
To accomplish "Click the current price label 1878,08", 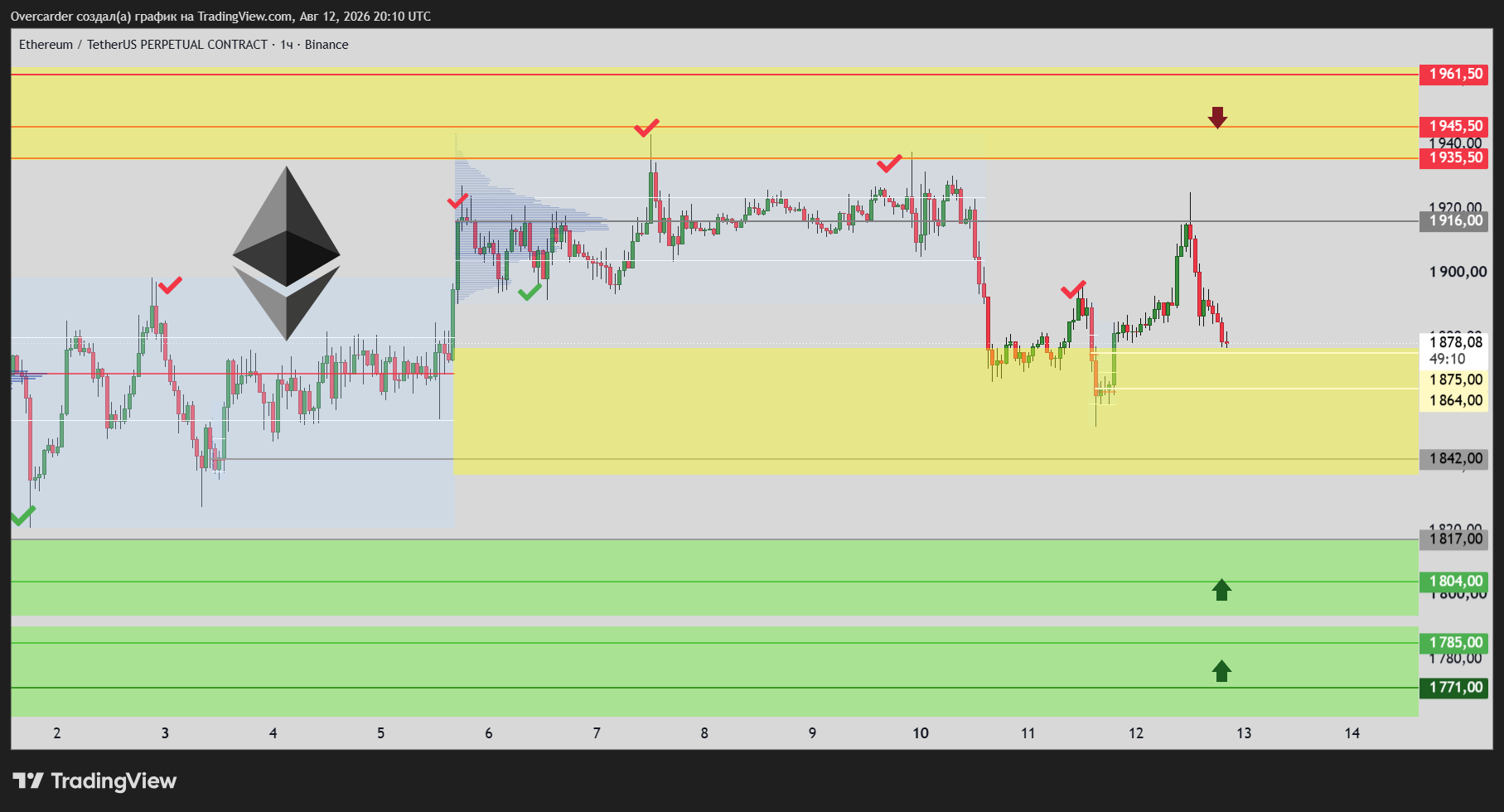I will (x=1456, y=342).
